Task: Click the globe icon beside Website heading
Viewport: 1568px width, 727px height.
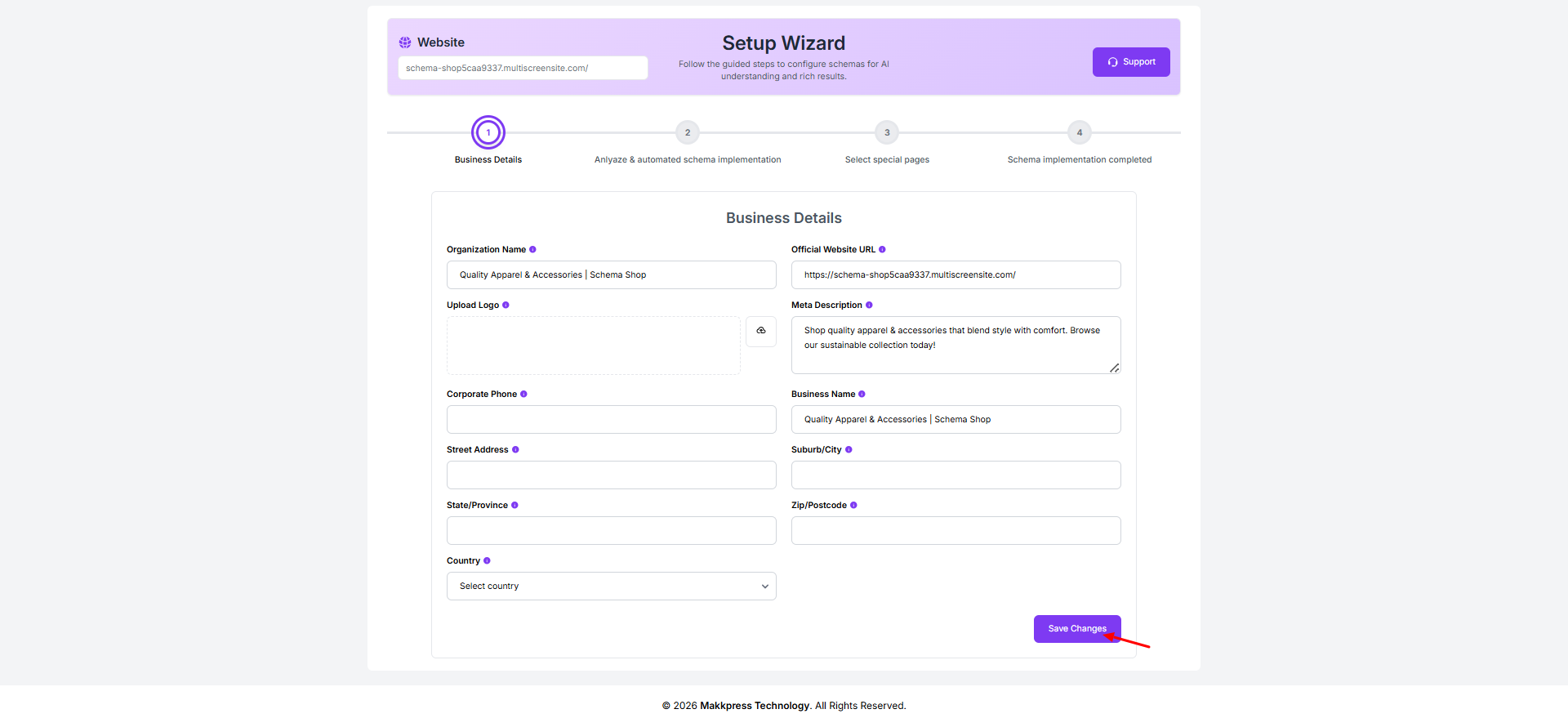Action: [405, 42]
